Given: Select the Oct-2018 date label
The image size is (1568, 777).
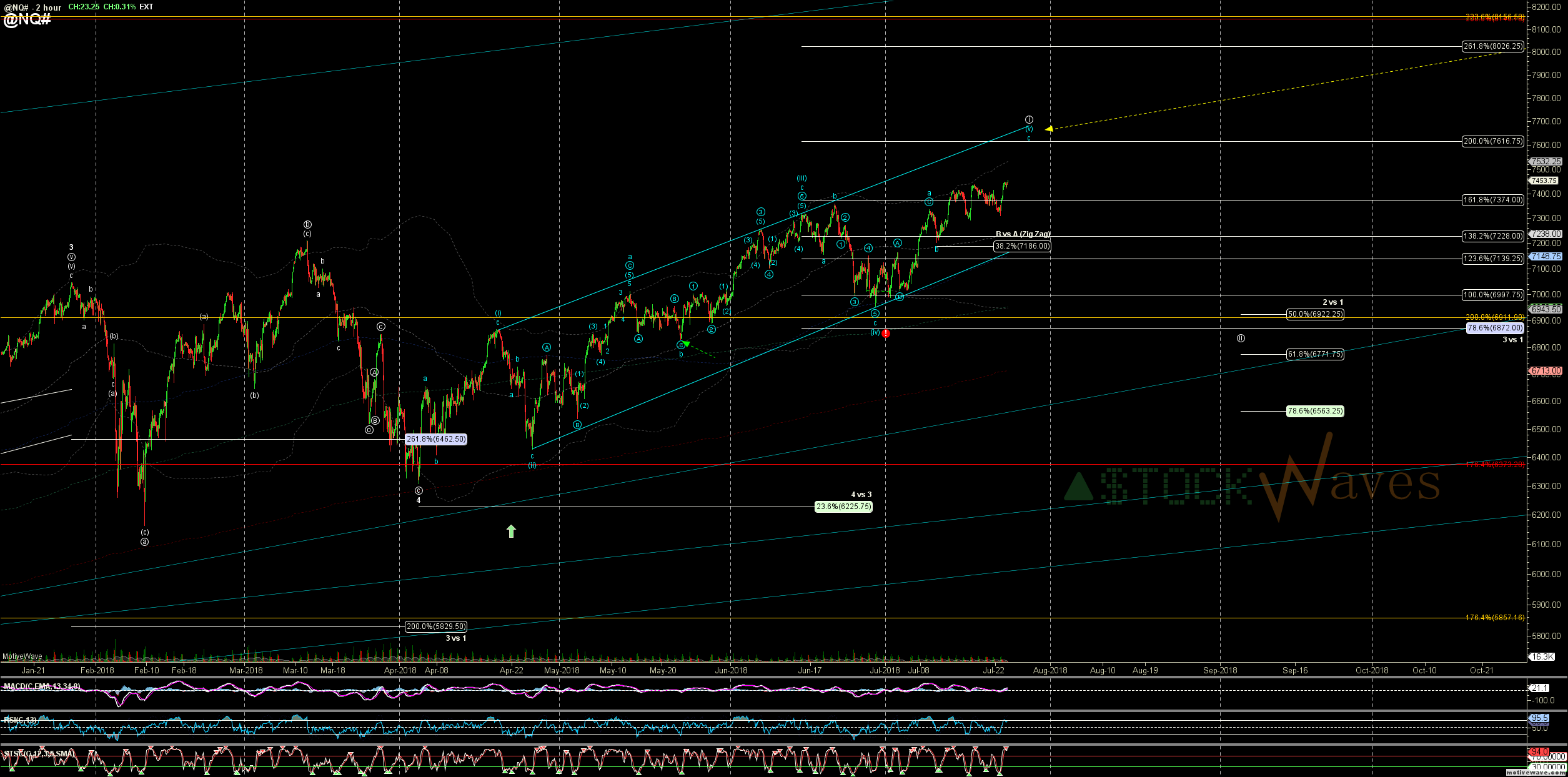Looking at the screenshot, I should tap(1372, 671).
